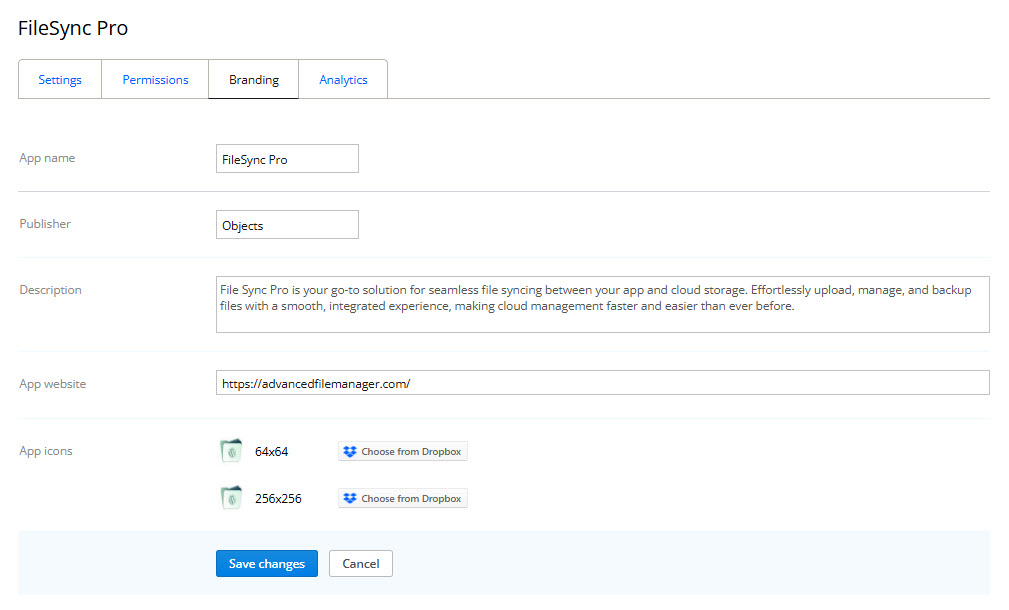Click the FileSync Pro page heading
Image resolution: width=1009 pixels, height=610 pixels.
point(72,28)
